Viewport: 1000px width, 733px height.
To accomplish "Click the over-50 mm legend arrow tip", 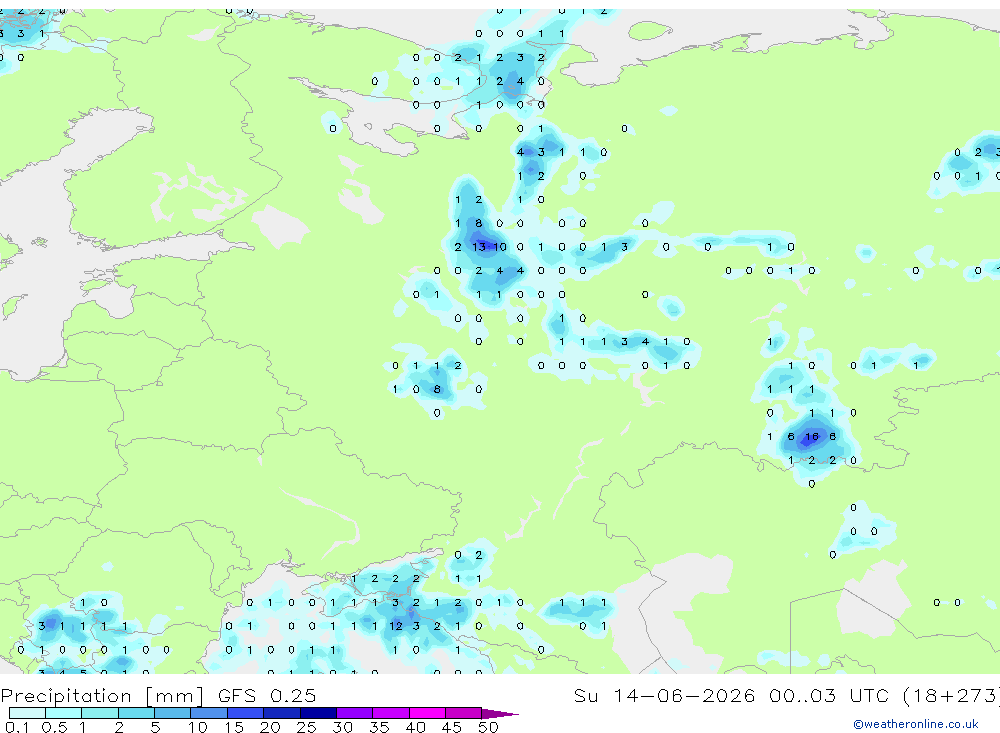I will click(x=500, y=714).
